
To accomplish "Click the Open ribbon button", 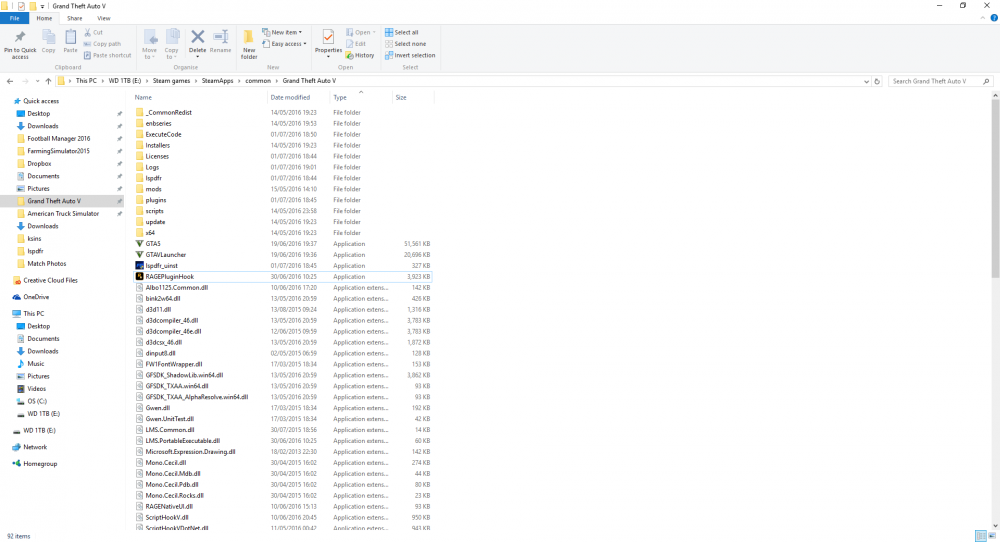I will [360, 33].
